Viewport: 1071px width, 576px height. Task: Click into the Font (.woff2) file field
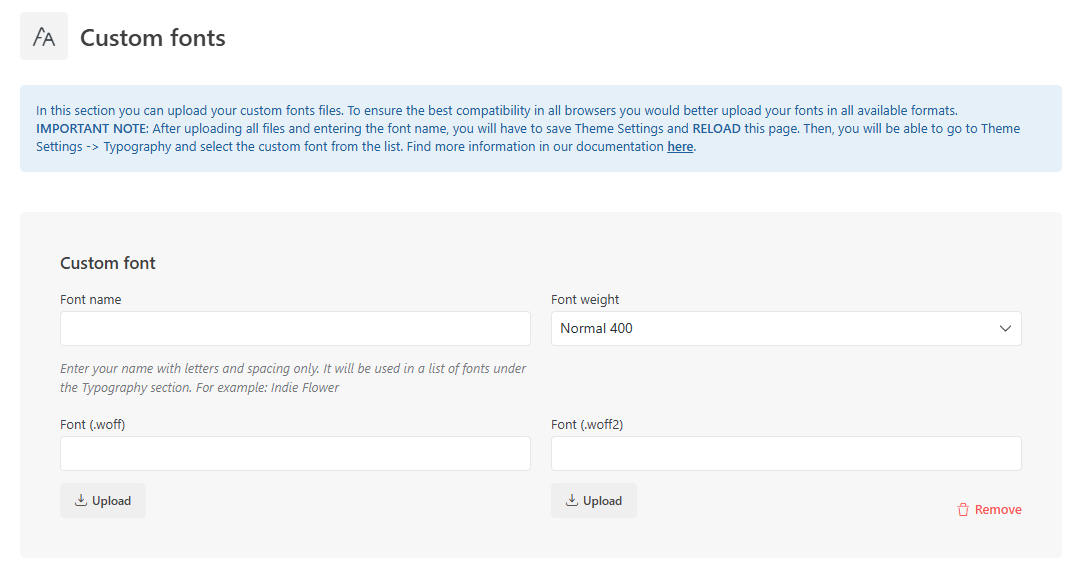[786, 454]
